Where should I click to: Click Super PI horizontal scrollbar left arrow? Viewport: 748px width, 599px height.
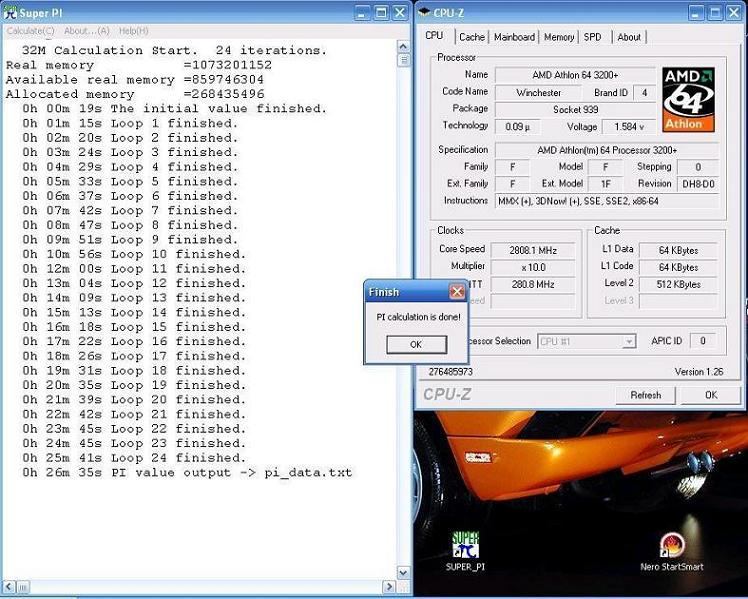pos(10,586)
